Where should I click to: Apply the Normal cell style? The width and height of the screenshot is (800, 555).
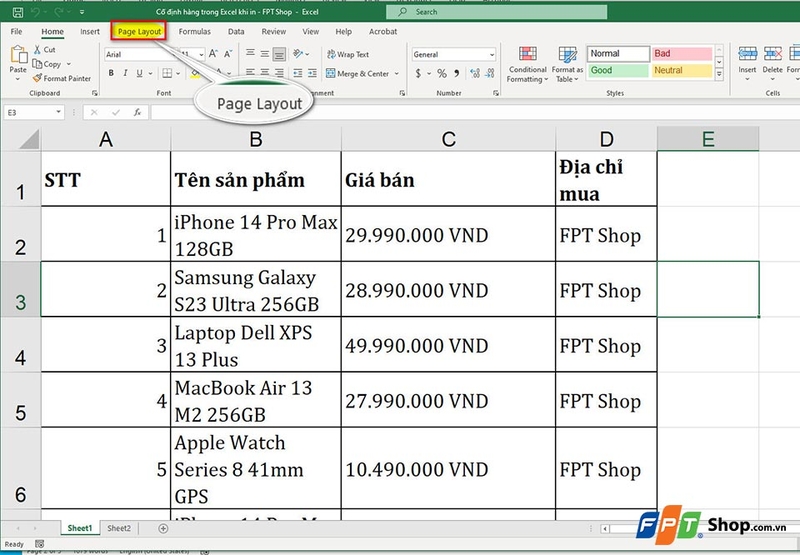point(618,54)
